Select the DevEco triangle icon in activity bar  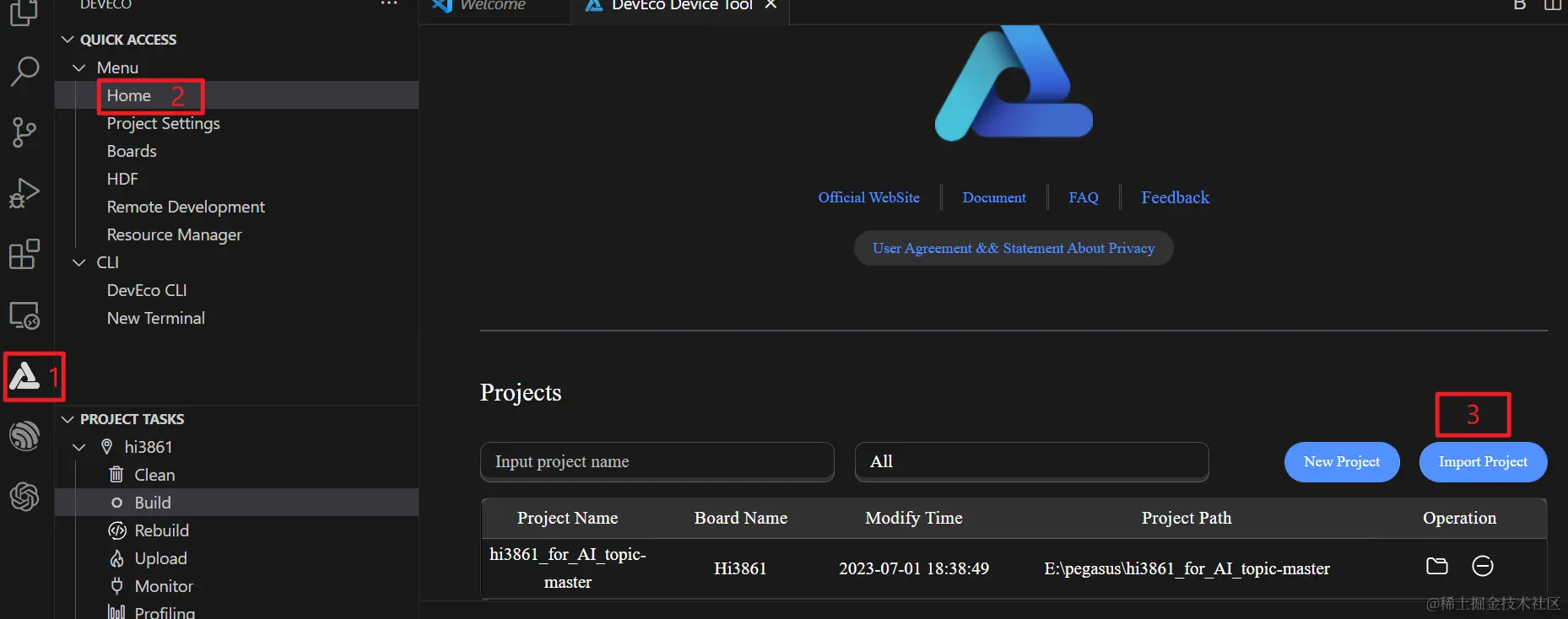click(x=24, y=376)
